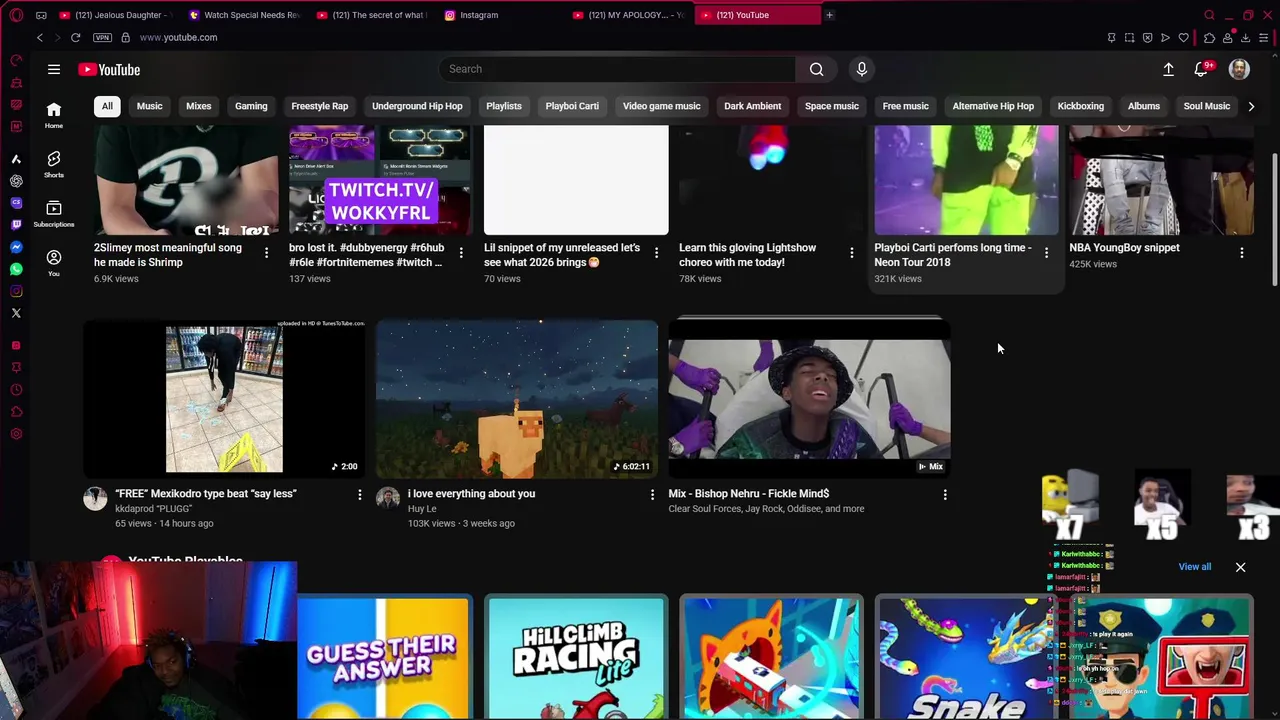Select the Freestyle Rap filter chip
This screenshot has width=1280, height=720.
point(320,106)
